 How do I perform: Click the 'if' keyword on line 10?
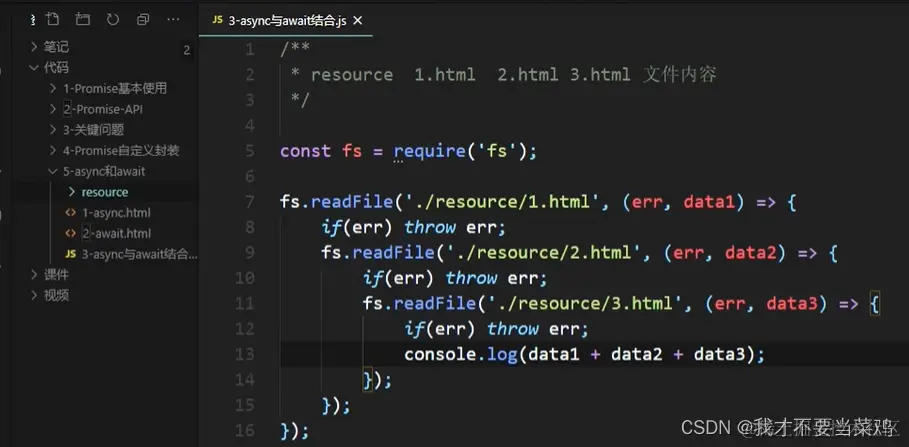tap(373, 278)
